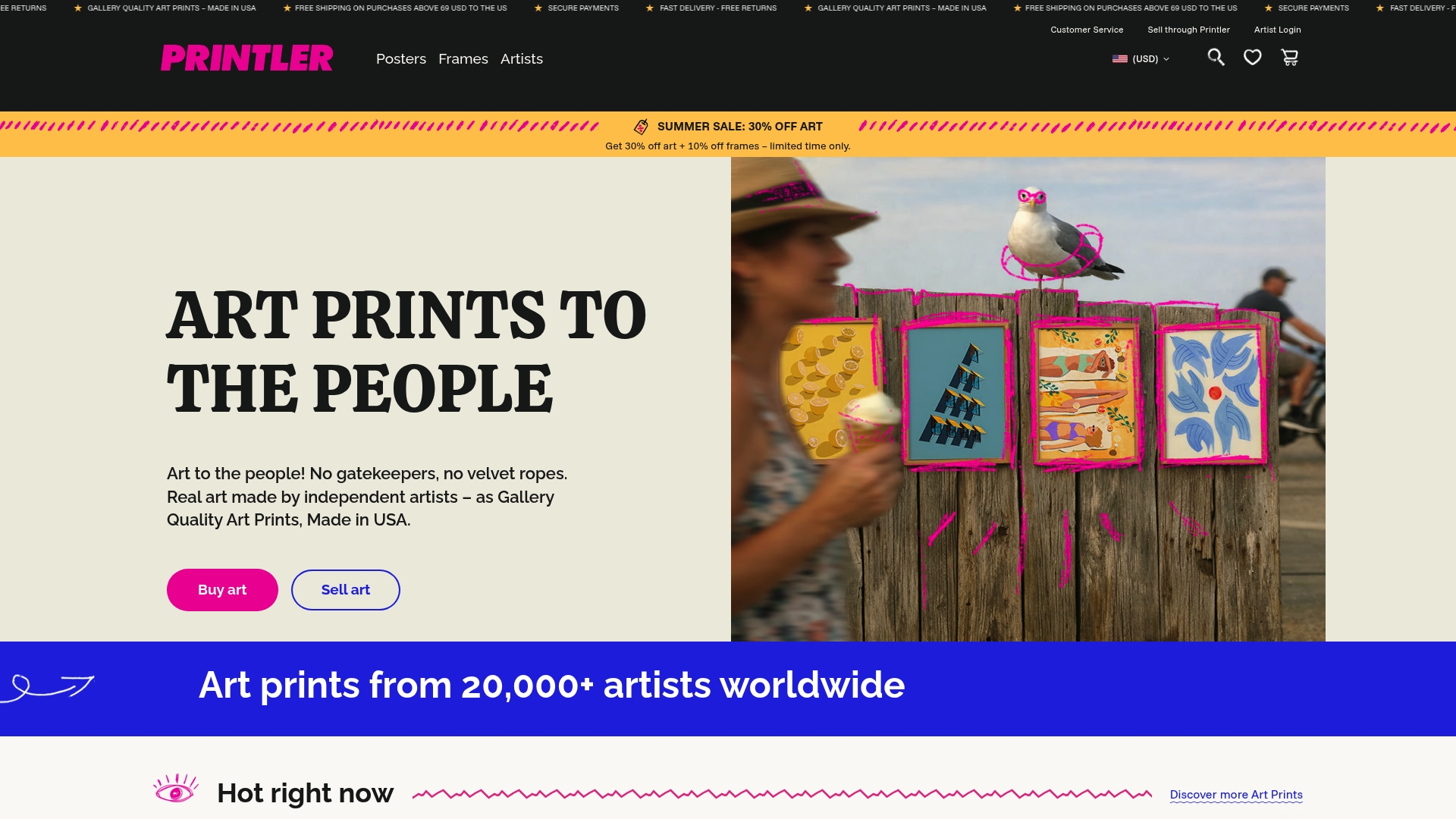Click the seagull hero image
The image size is (1456, 819).
pyautogui.click(x=1028, y=399)
